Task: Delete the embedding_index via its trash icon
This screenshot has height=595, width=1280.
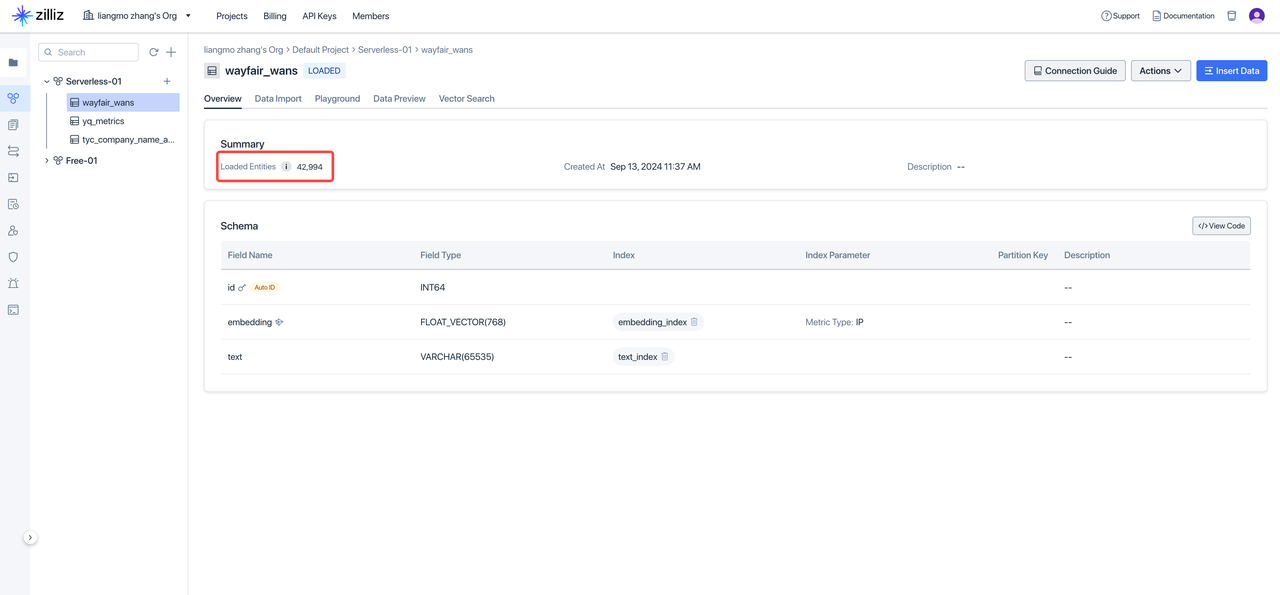Action: click(694, 322)
